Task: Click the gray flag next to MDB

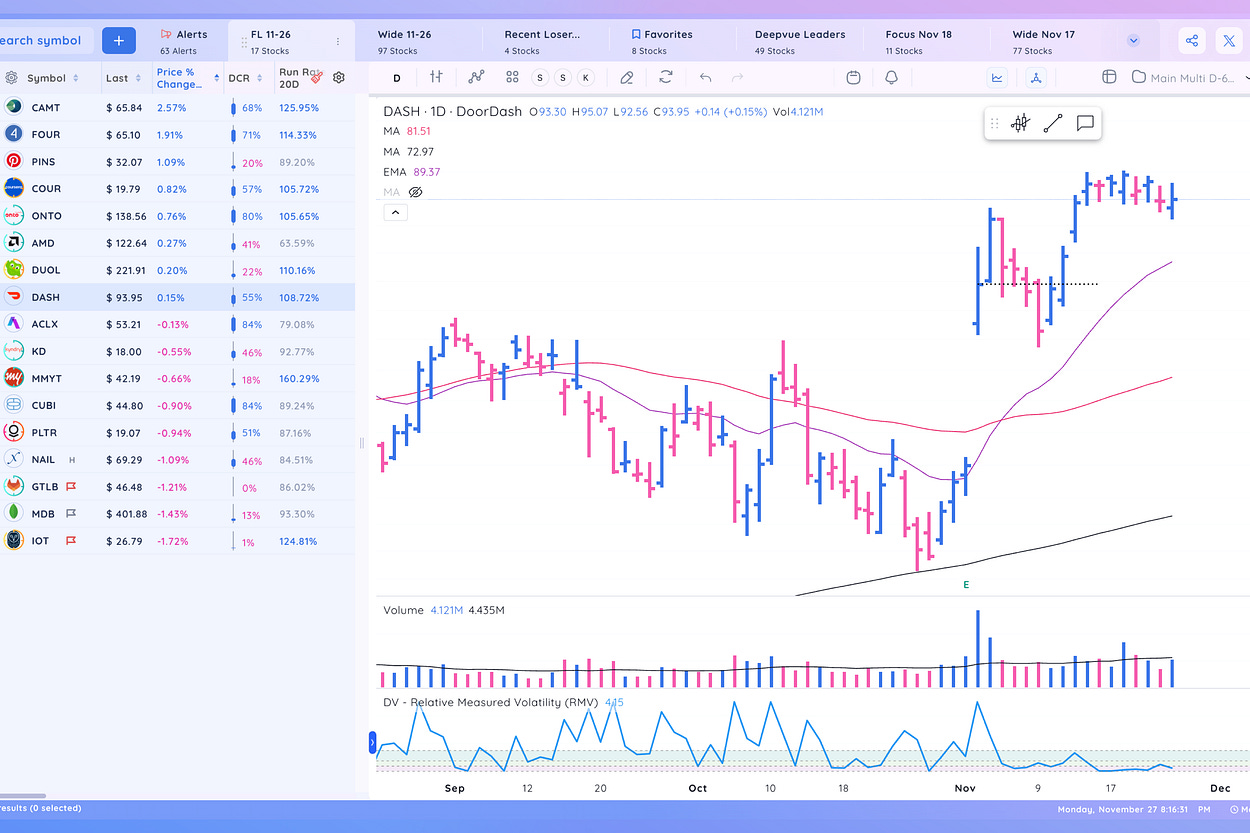Action: [71, 513]
